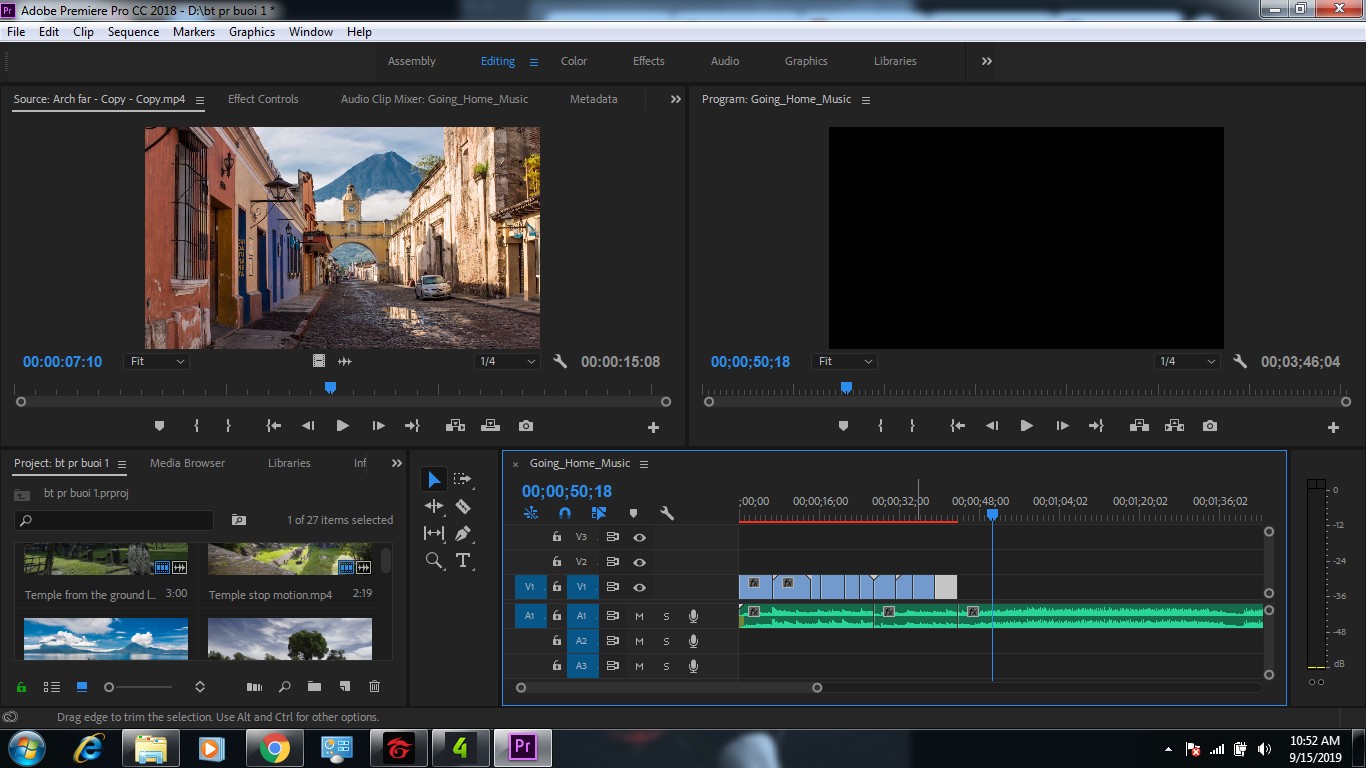Image resolution: width=1366 pixels, height=768 pixels.
Task: Toggle V3 track visibility eye
Action: tap(640, 537)
